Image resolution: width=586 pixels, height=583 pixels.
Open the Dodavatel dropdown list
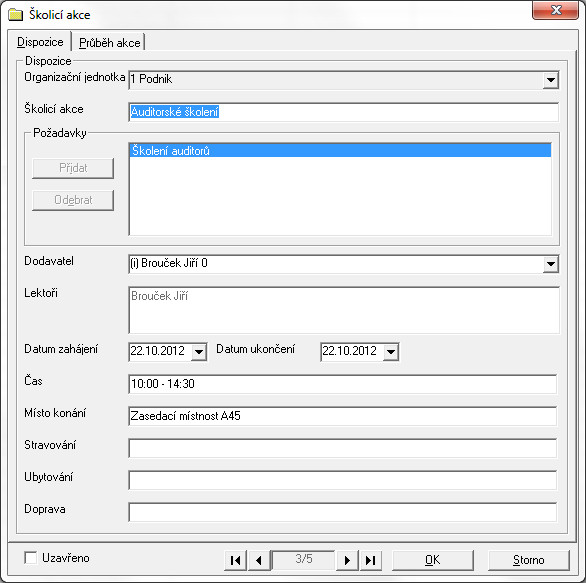pos(550,264)
